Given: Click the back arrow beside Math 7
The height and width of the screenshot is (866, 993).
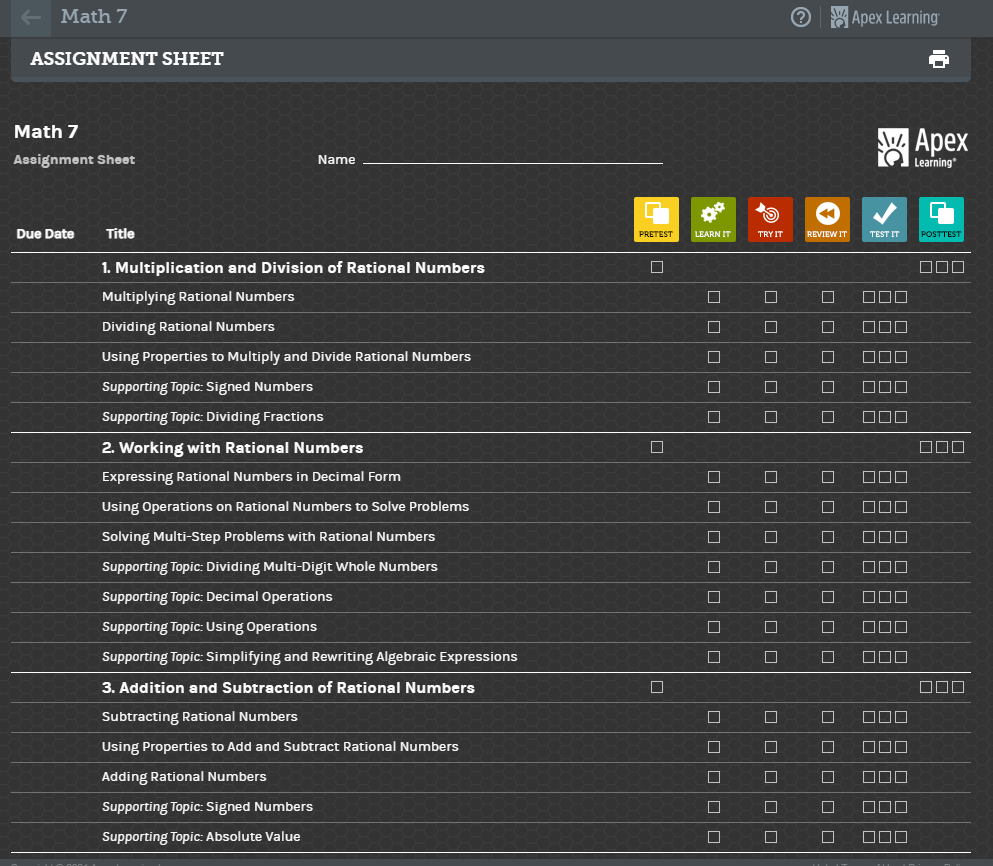Looking at the screenshot, I should click(x=31, y=18).
